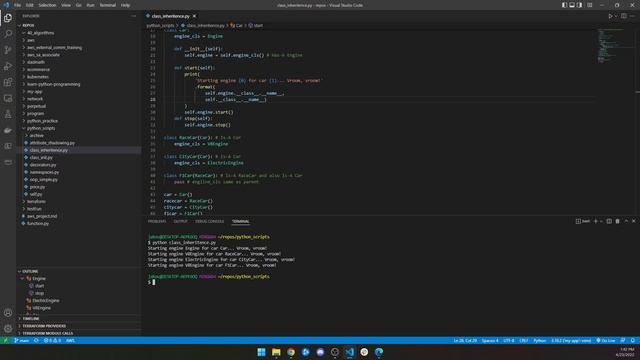Screen dimensions: 640x360
Task: Click the Run Python File play icon
Action: [x=610, y=16]
